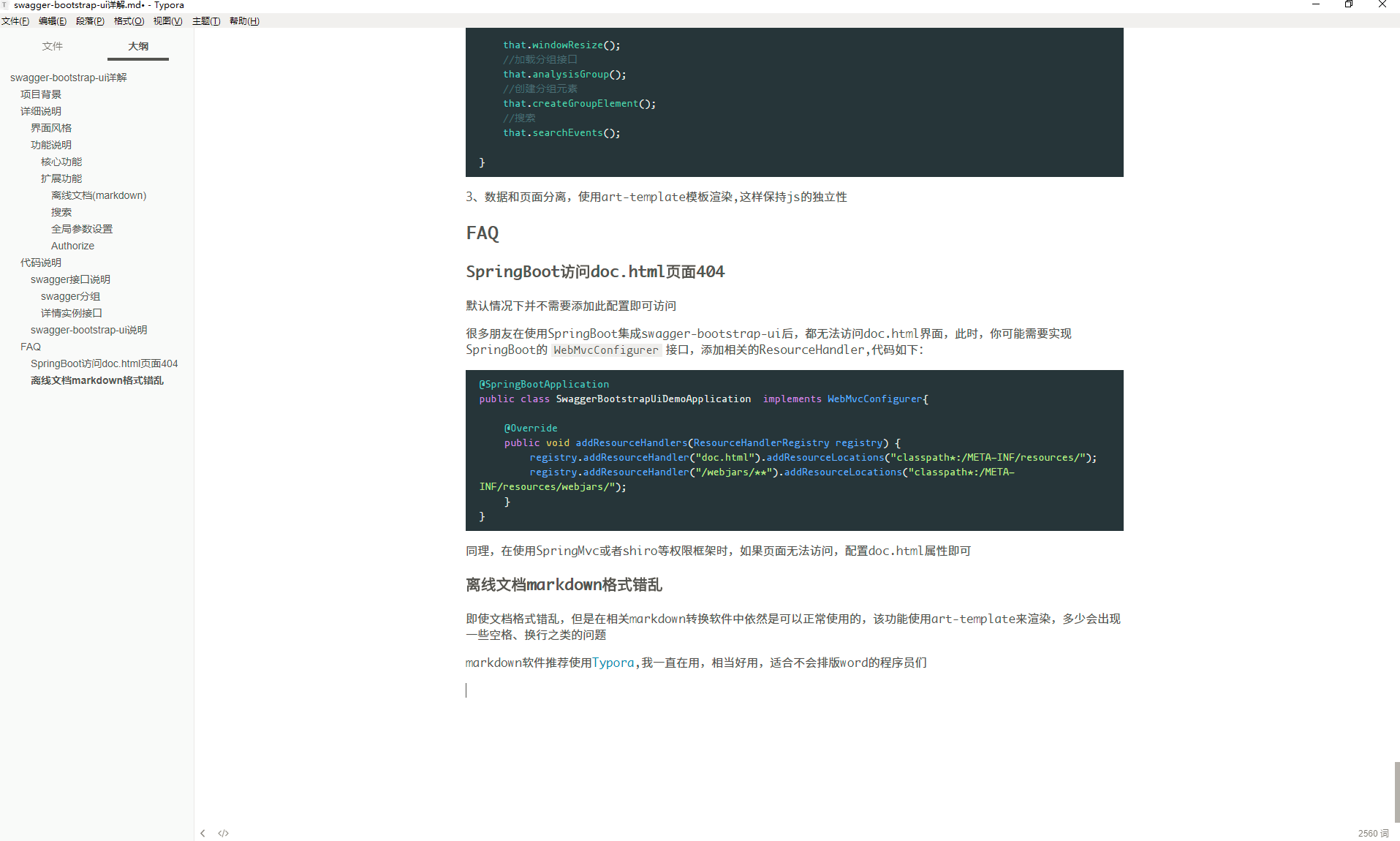Viewport: 1400px width, 841px height.
Task: Open the 格式 menu
Action: (129, 21)
